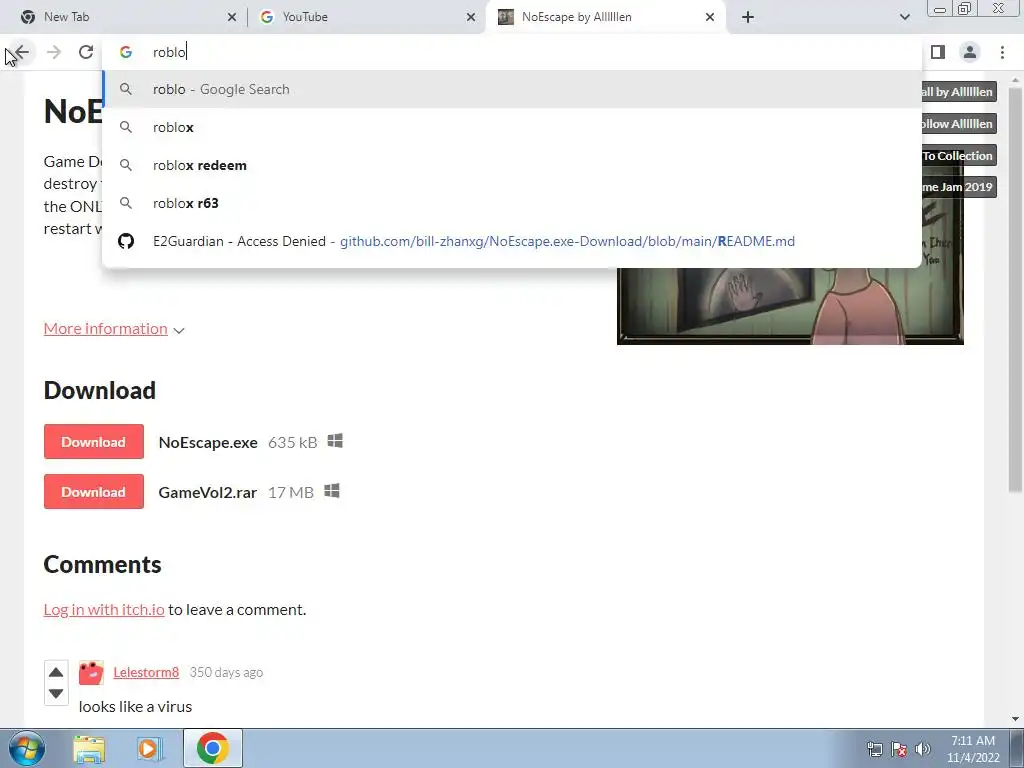Click Windows icon beside GameVol2.rar
The height and width of the screenshot is (768, 1024).
332,490
